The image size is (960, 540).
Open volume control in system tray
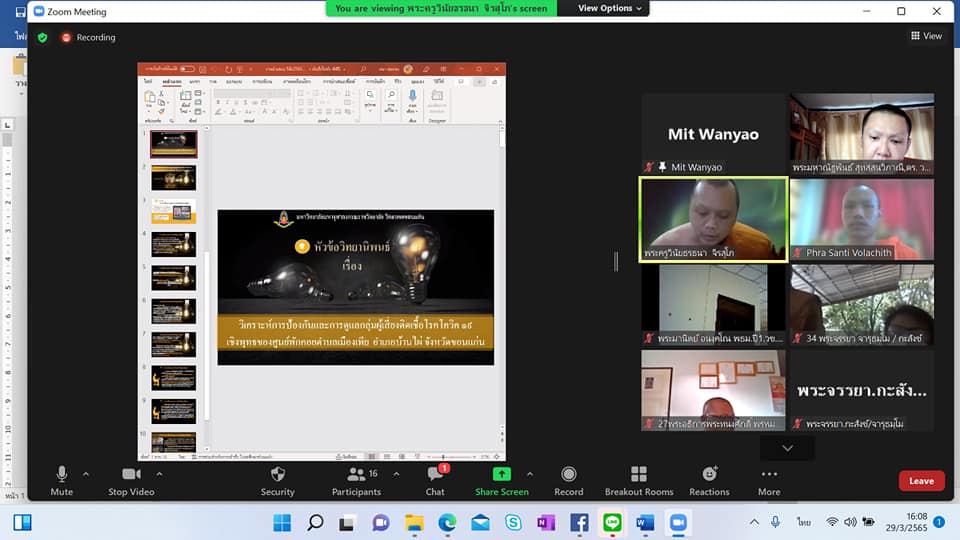[850, 522]
